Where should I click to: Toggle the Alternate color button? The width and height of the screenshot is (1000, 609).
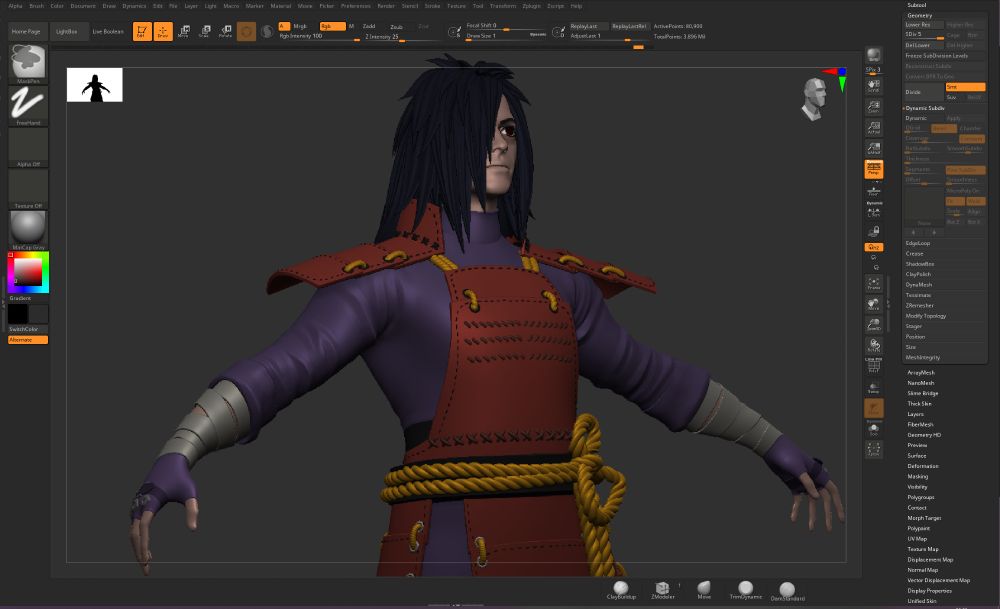27,340
